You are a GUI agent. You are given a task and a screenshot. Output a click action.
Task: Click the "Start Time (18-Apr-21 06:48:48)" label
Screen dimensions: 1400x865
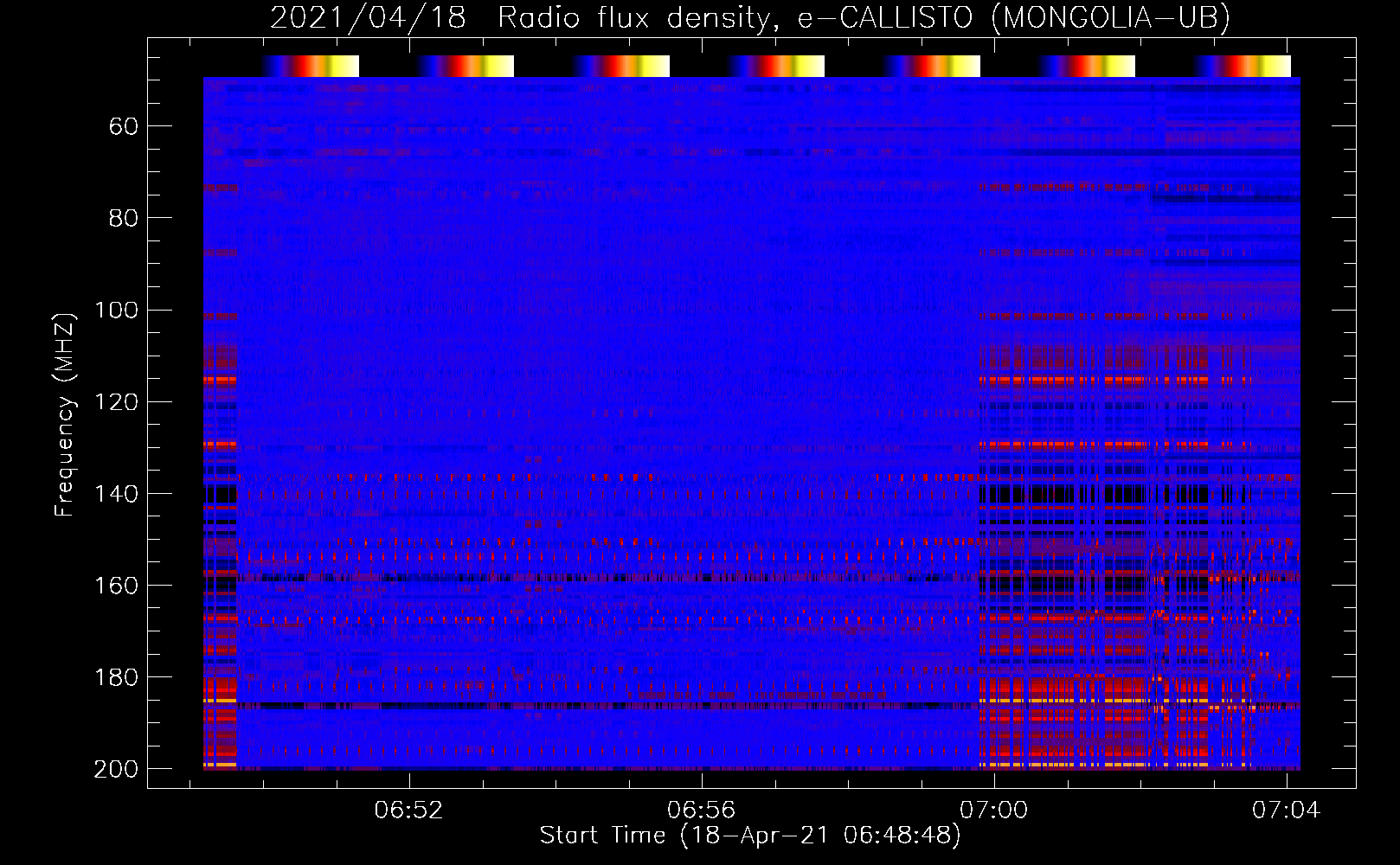[750, 836]
